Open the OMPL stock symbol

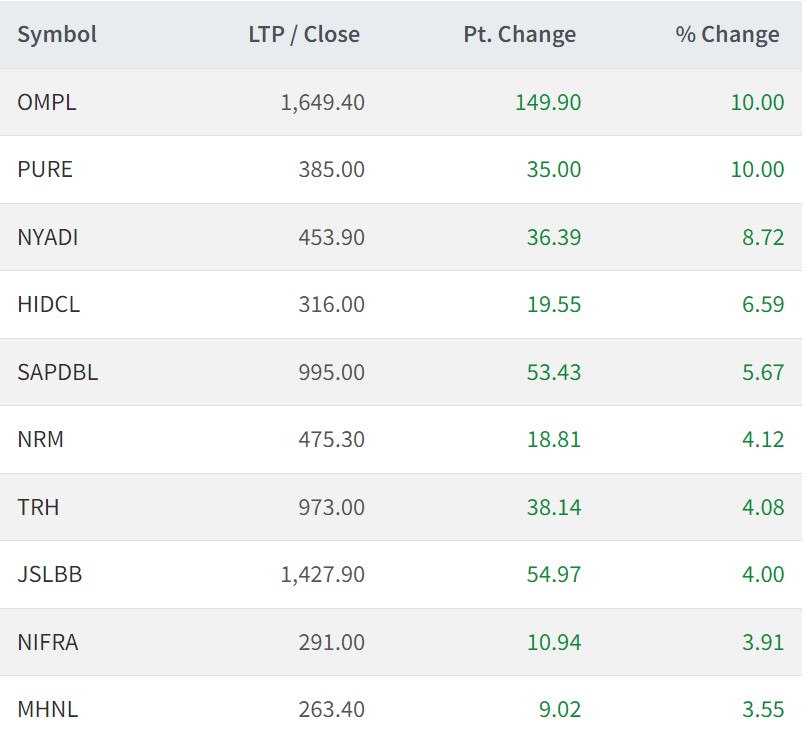click(x=47, y=102)
